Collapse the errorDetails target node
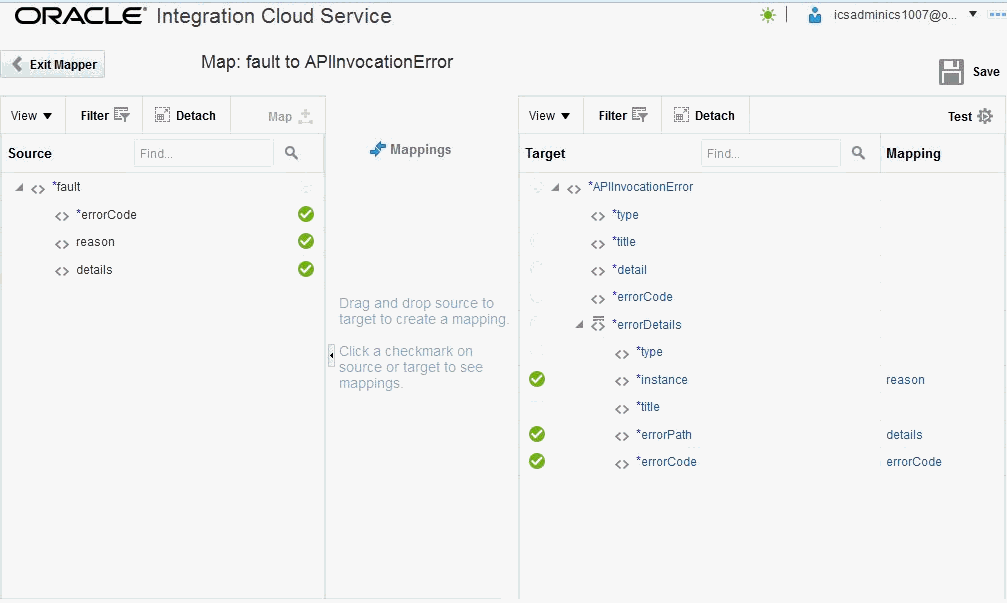 pyautogui.click(x=580, y=324)
